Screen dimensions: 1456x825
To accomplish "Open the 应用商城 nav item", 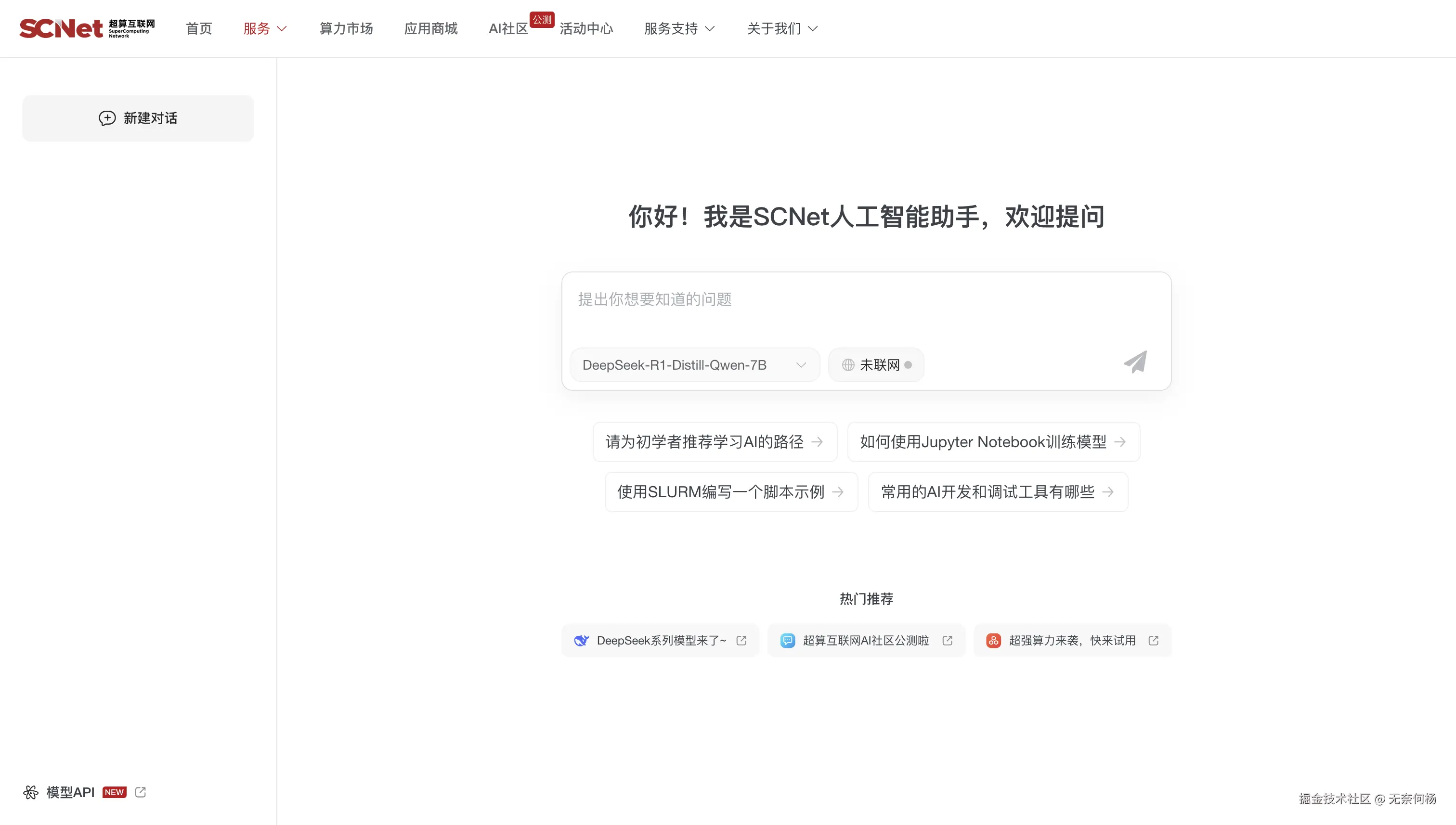I will [x=431, y=28].
